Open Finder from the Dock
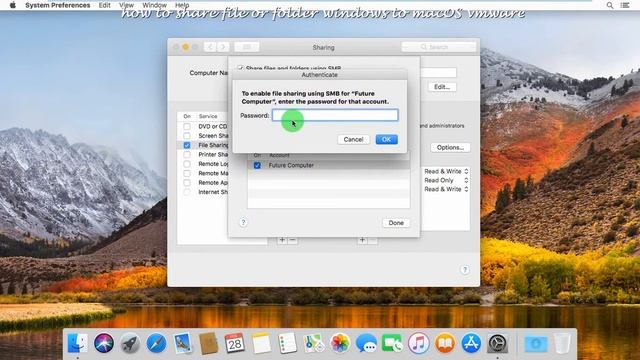This screenshot has height=360, width=640. coord(77,343)
